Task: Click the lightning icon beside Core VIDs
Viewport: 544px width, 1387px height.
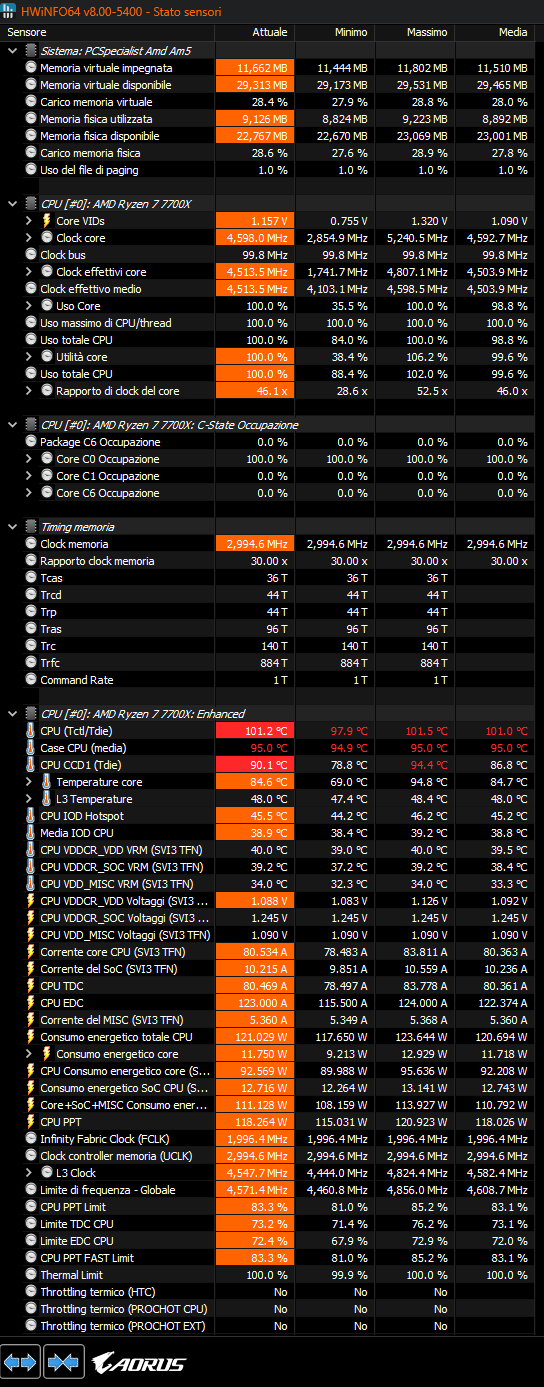Action: pyautogui.click(x=46, y=221)
